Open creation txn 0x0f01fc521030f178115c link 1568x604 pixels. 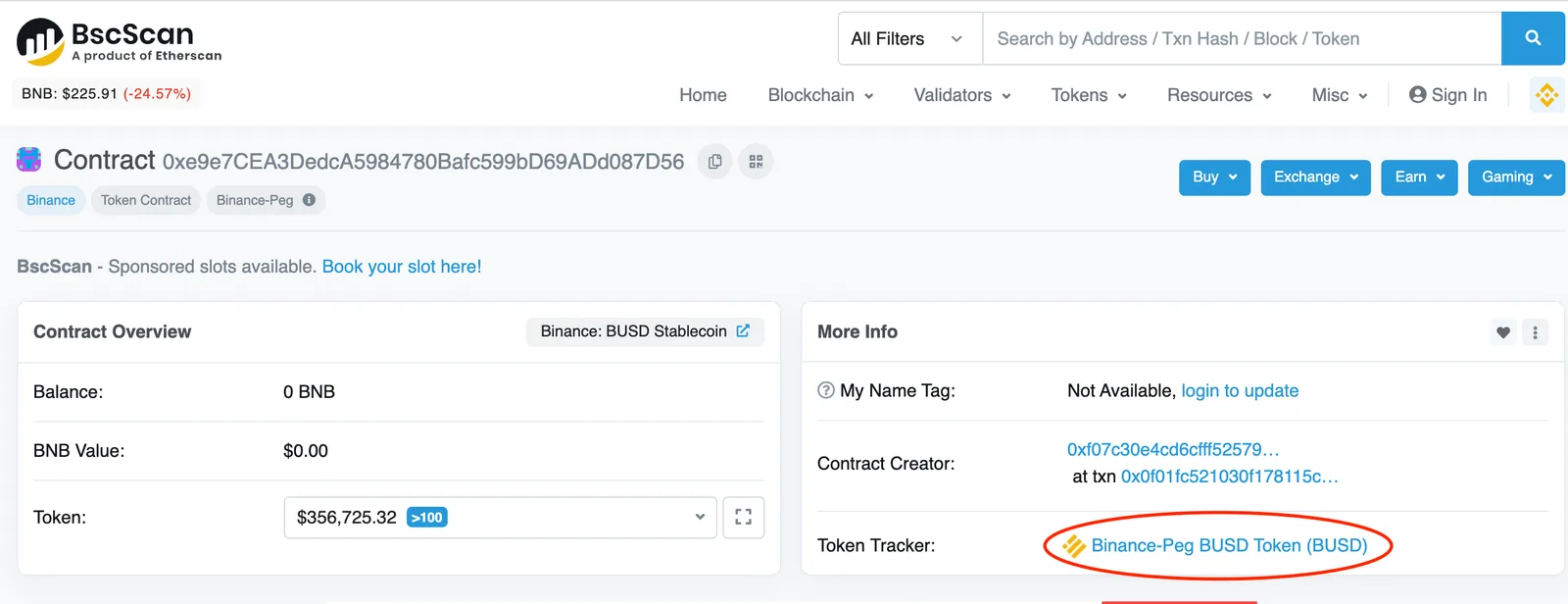1229,477
